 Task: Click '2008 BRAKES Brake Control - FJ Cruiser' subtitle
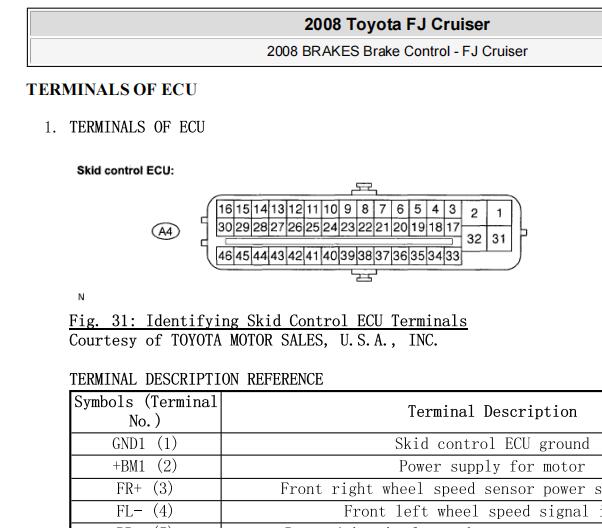[397, 51]
